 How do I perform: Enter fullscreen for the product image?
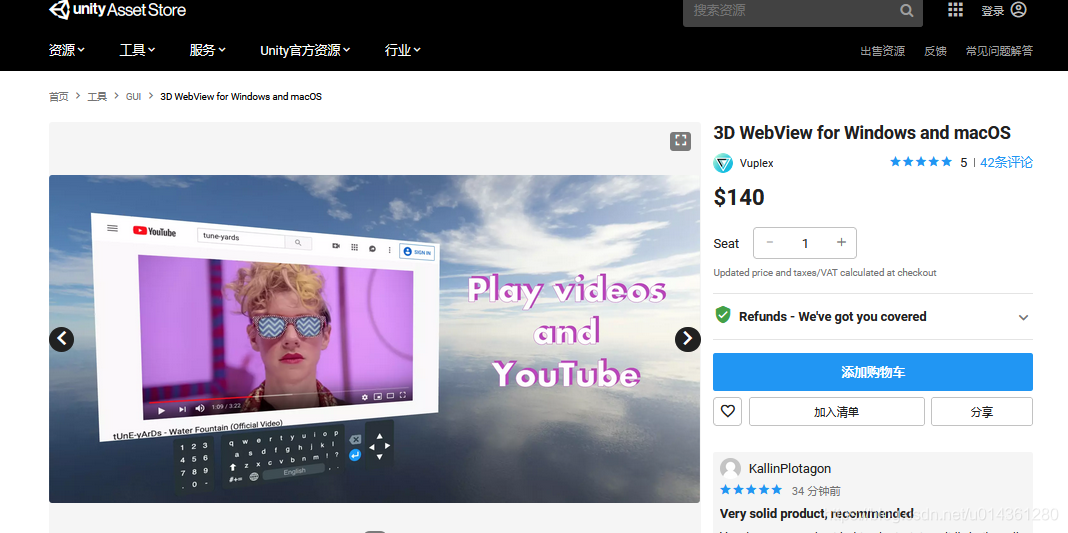pos(680,141)
